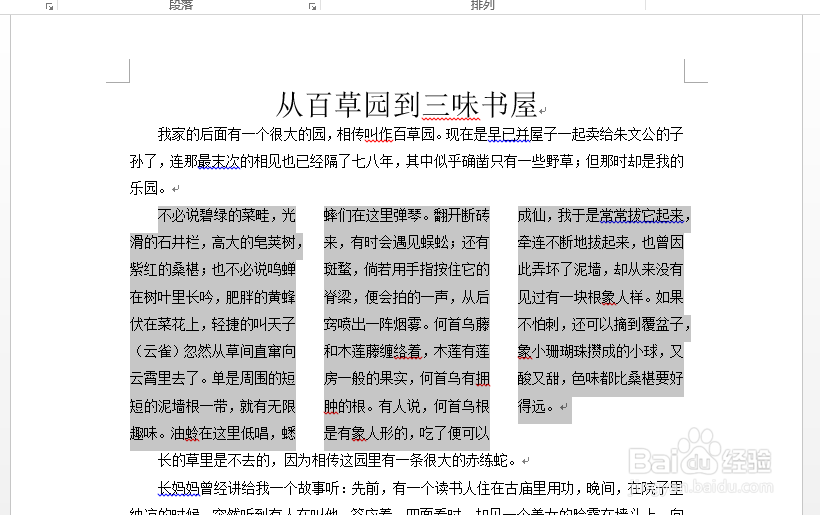This screenshot has height=515, width=820.
Task: Click column text 滑的石井栏，高大的皂荚树
Action: click(x=216, y=243)
